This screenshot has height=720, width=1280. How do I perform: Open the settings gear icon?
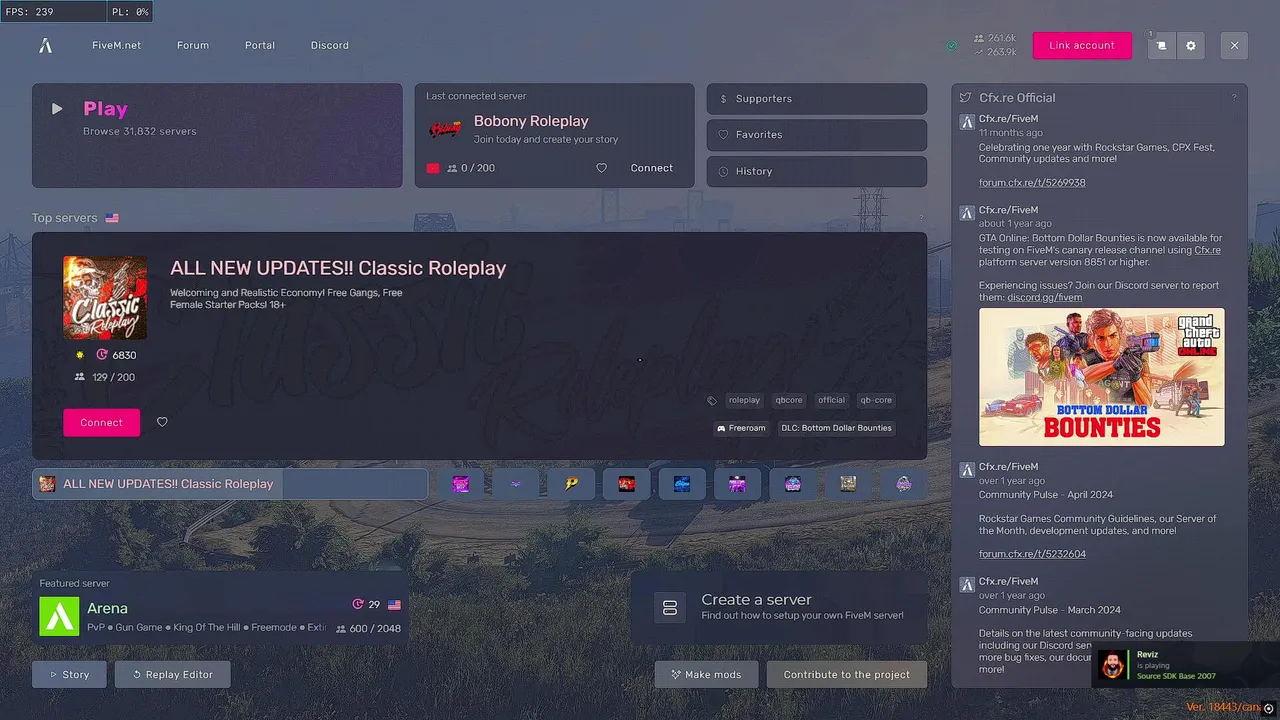[1191, 45]
